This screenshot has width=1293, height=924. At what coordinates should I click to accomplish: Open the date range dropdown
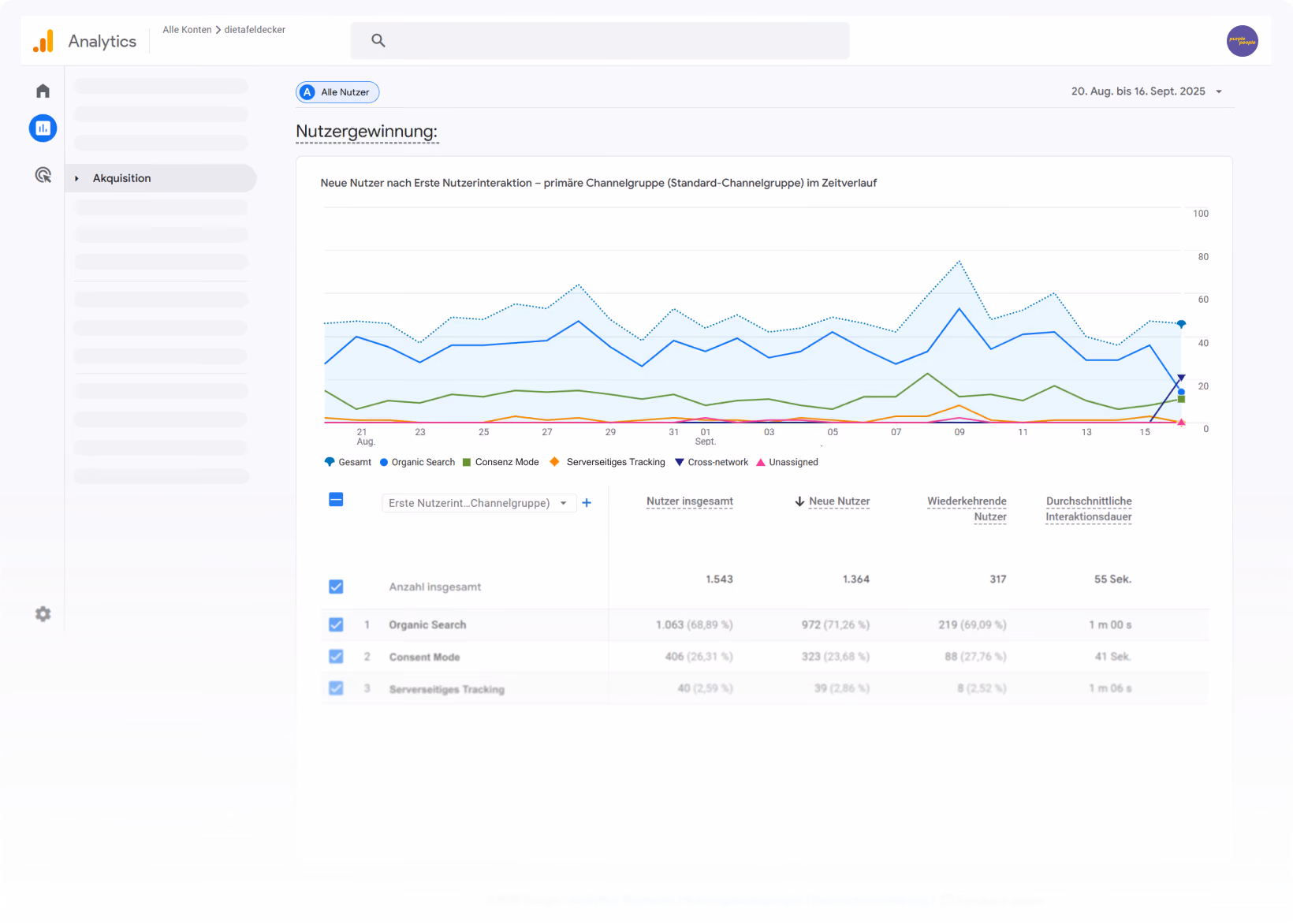[1146, 91]
